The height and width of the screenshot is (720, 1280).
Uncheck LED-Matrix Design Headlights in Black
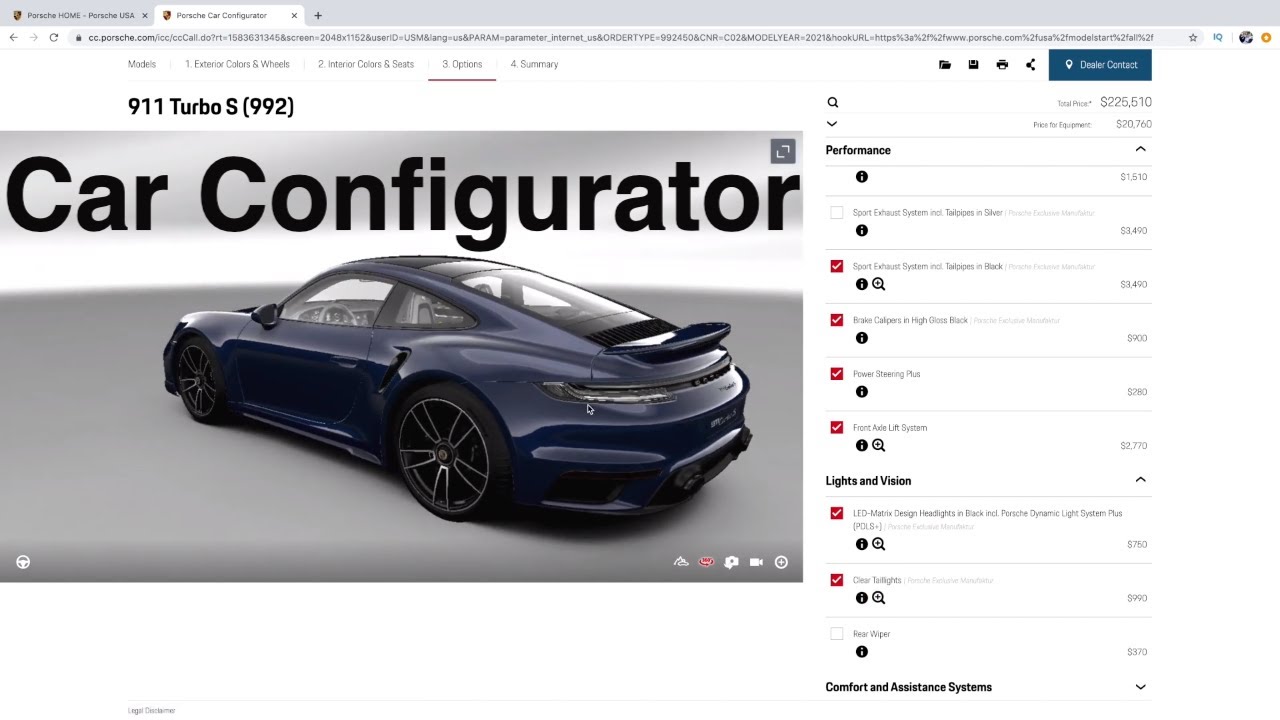tap(837, 513)
